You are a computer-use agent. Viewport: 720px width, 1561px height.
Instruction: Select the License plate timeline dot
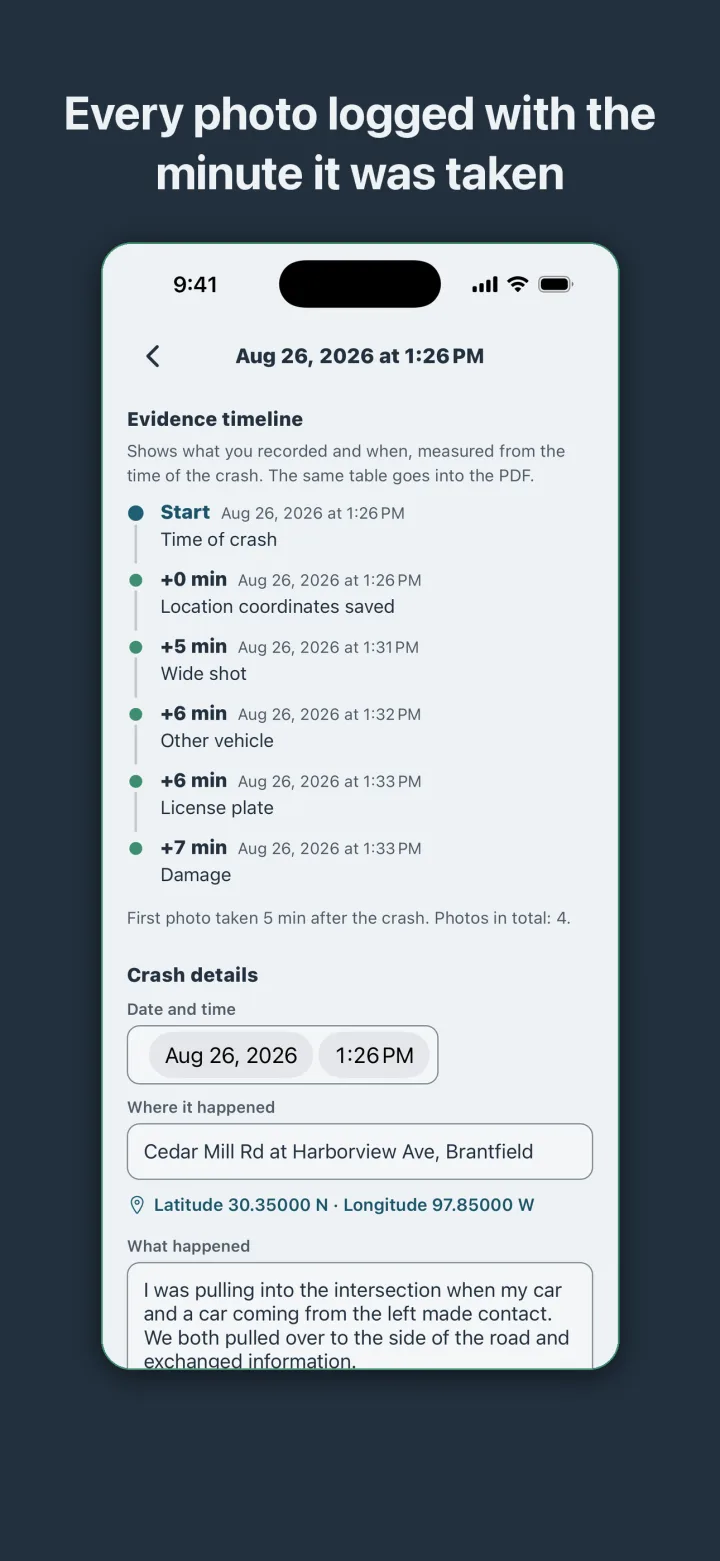point(136,781)
